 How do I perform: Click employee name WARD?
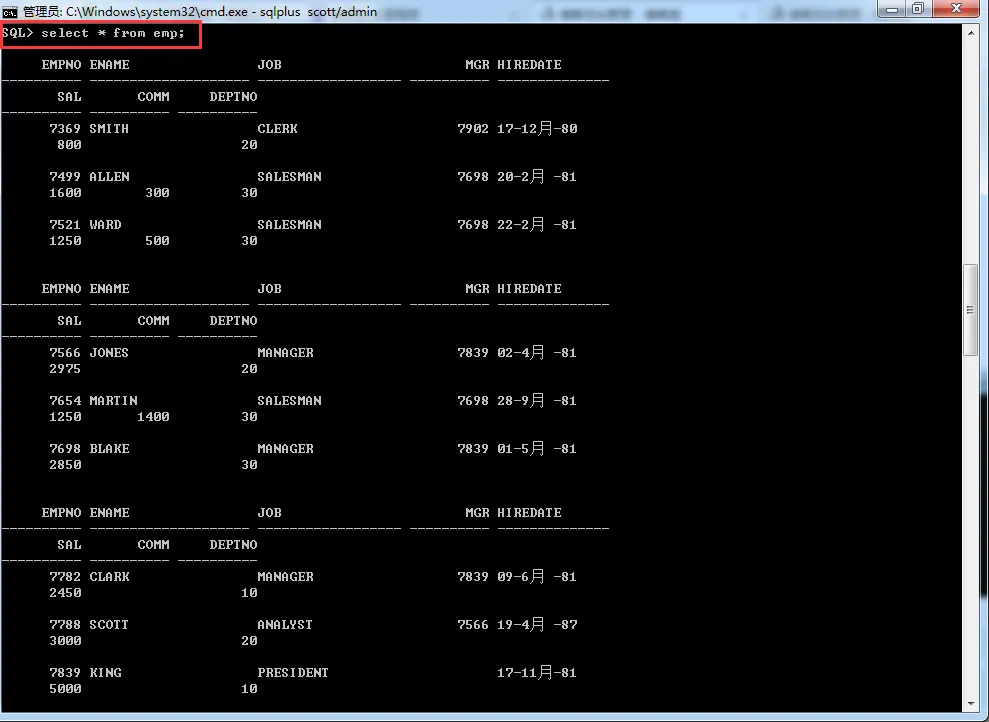(105, 224)
